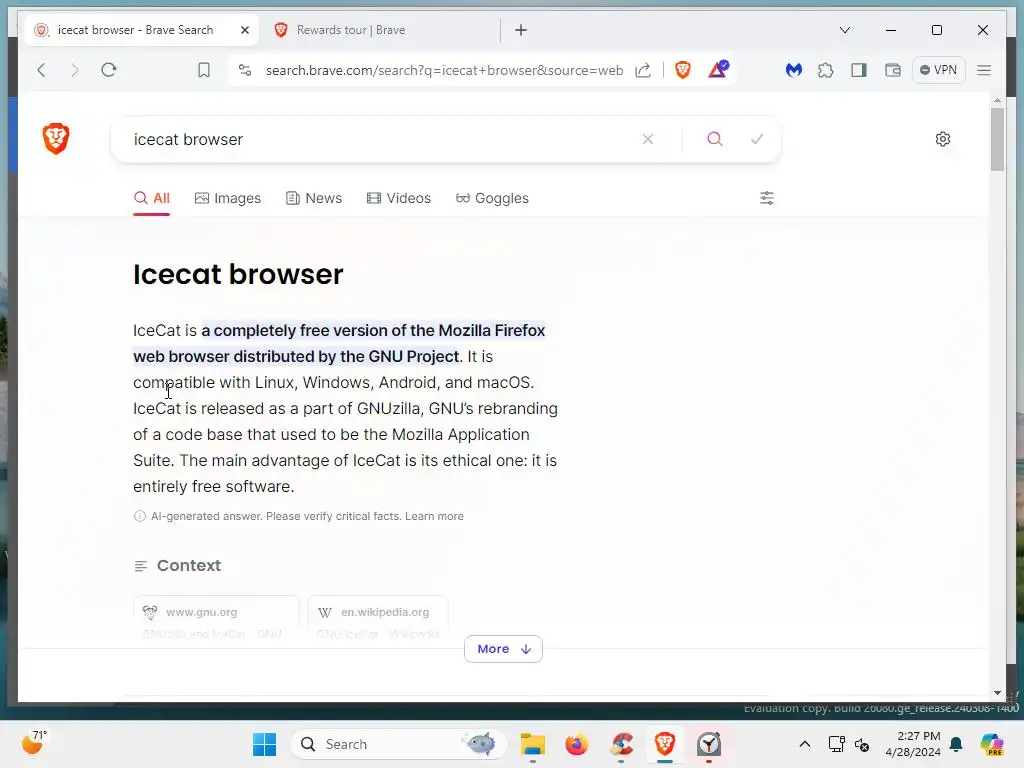
Task: Open the www.gnu.org context source
Action: [x=216, y=619]
